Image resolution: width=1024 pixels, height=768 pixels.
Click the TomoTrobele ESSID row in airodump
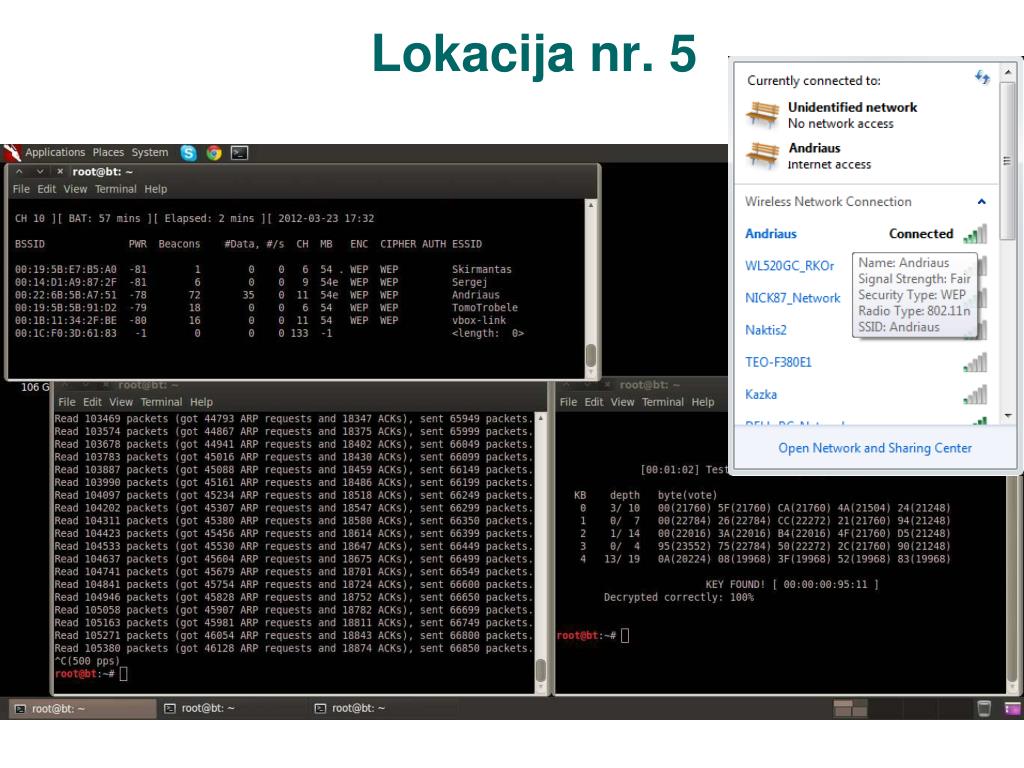[x=266, y=308]
